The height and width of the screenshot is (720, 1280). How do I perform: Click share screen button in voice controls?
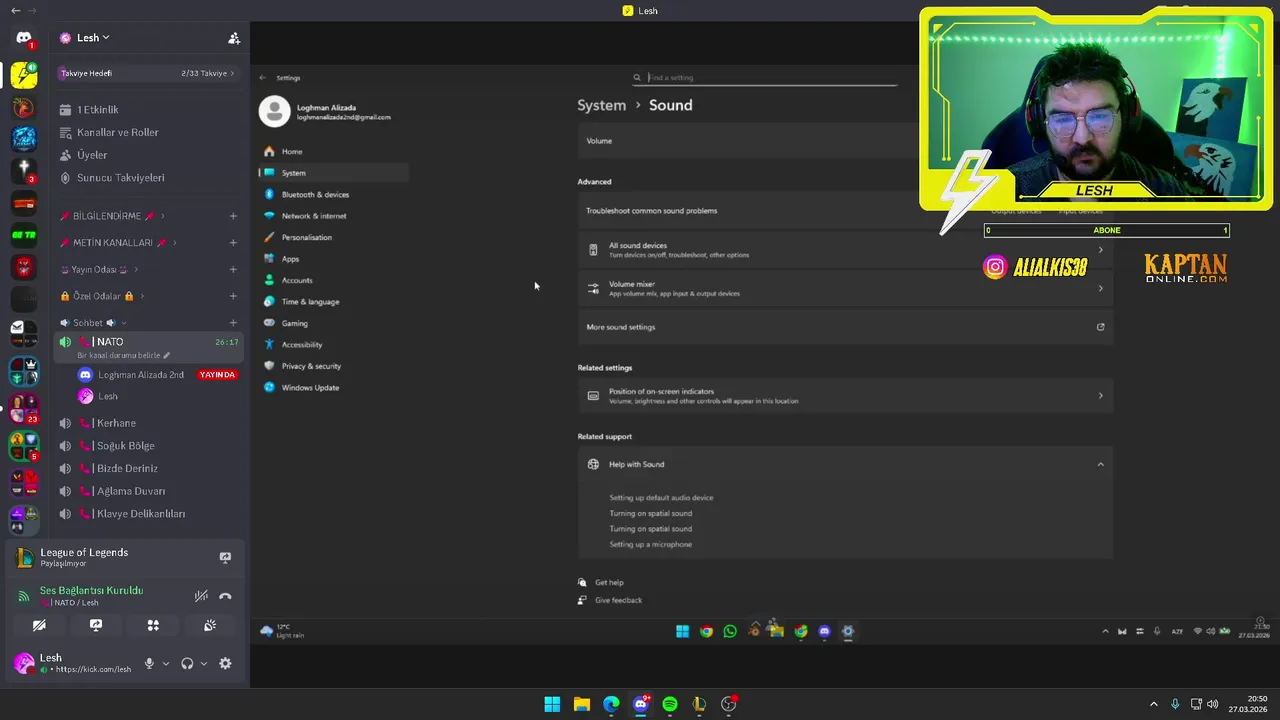pyautogui.click(x=96, y=625)
